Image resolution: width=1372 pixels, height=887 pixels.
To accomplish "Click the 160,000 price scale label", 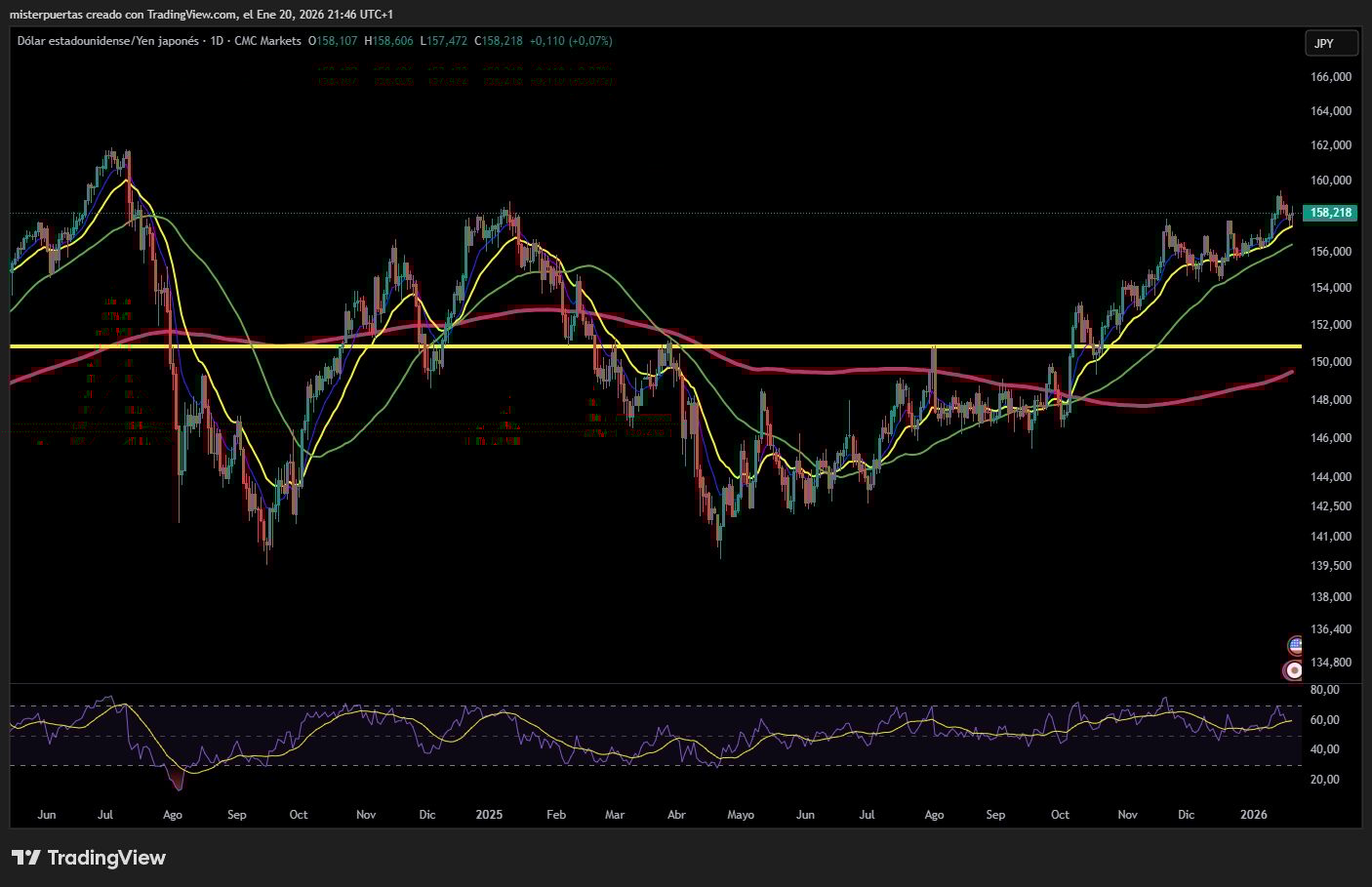I will coord(1330,181).
